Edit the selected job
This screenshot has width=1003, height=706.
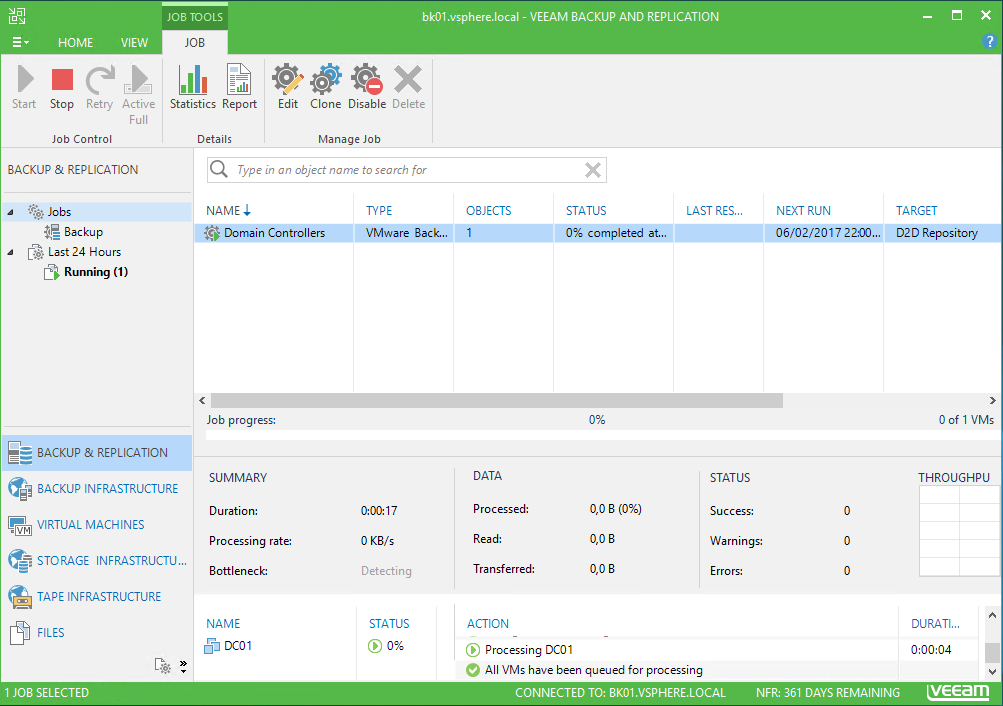[288, 88]
